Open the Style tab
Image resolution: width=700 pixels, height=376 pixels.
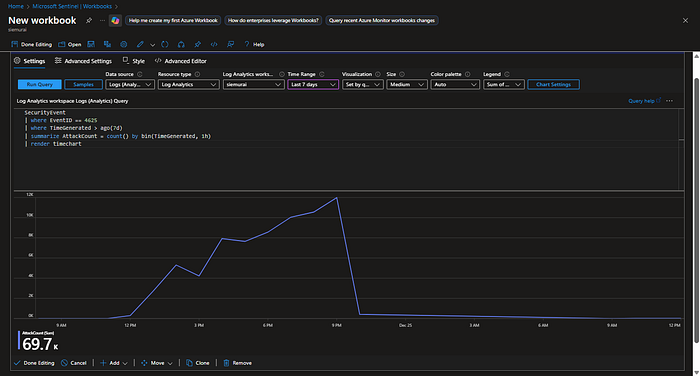click(x=133, y=61)
